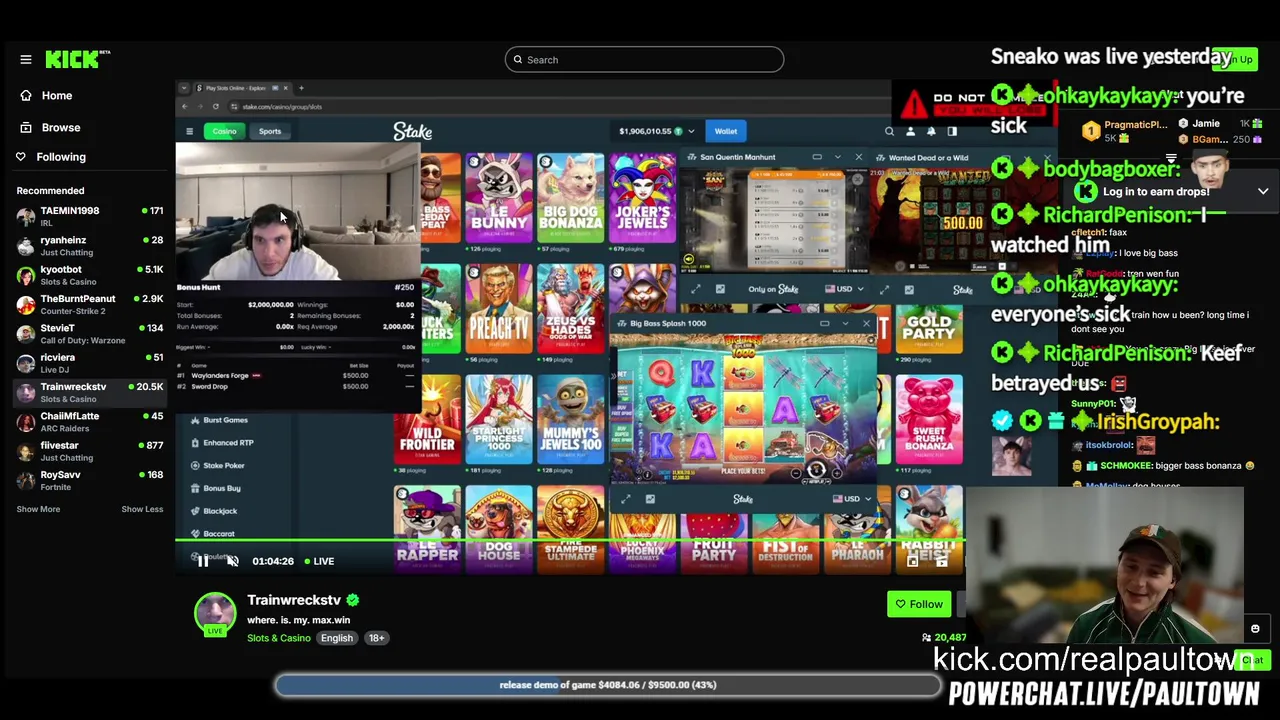The width and height of the screenshot is (1280, 720).
Task: Click the 18+ tag
Action: (376, 638)
